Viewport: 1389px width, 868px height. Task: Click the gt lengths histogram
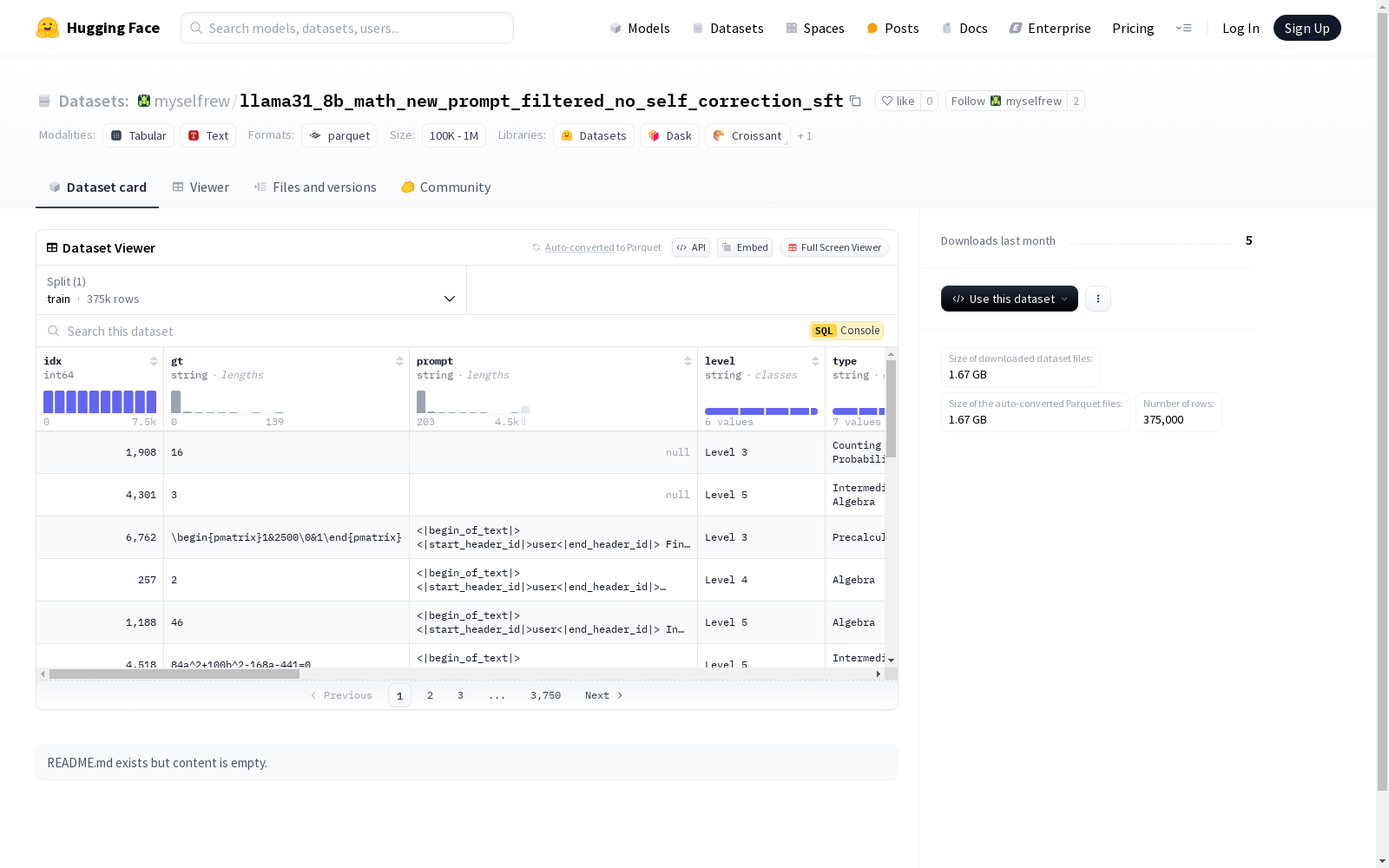[227, 402]
